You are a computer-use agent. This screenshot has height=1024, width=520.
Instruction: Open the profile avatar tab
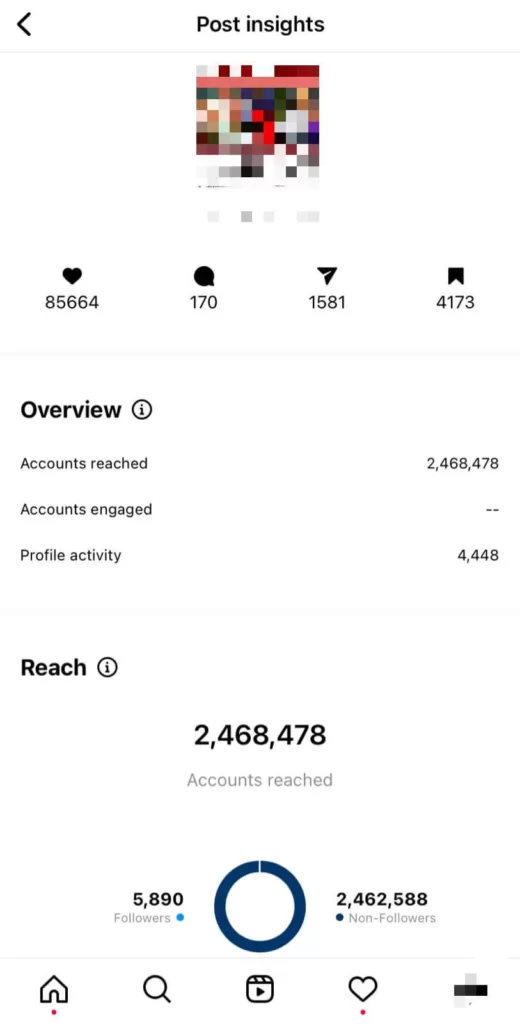(x=470, y=990)
